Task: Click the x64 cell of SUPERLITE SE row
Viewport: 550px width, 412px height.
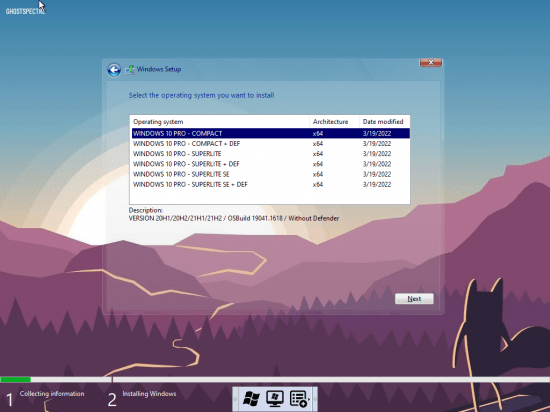Action: tap(318, 174)
